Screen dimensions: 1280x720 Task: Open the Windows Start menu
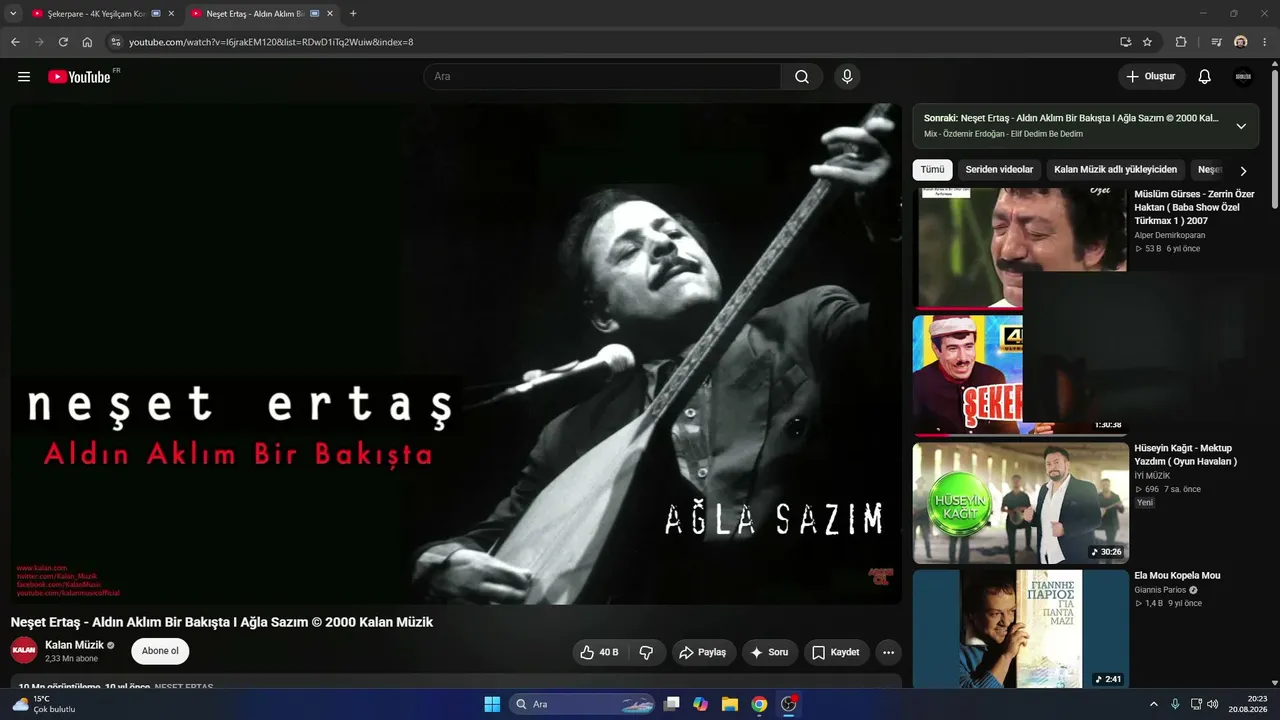[x=492, y=704]
